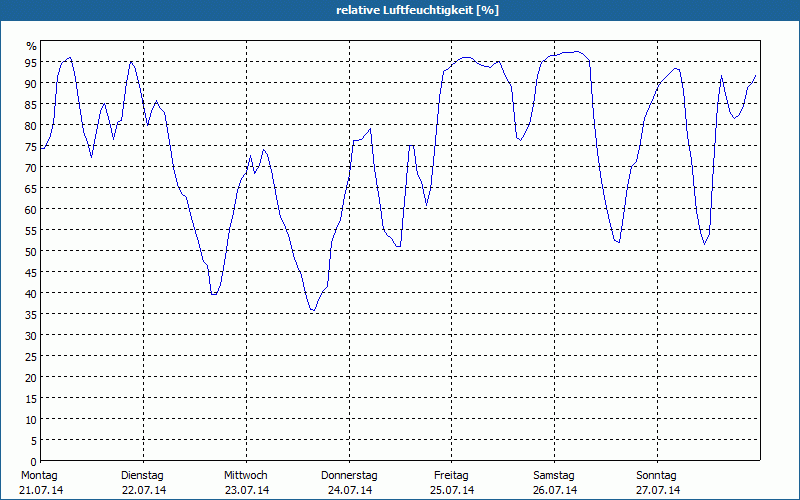Click the date label 24.07.14
This screenshot has width=800, height=500.
pos(350,491)
